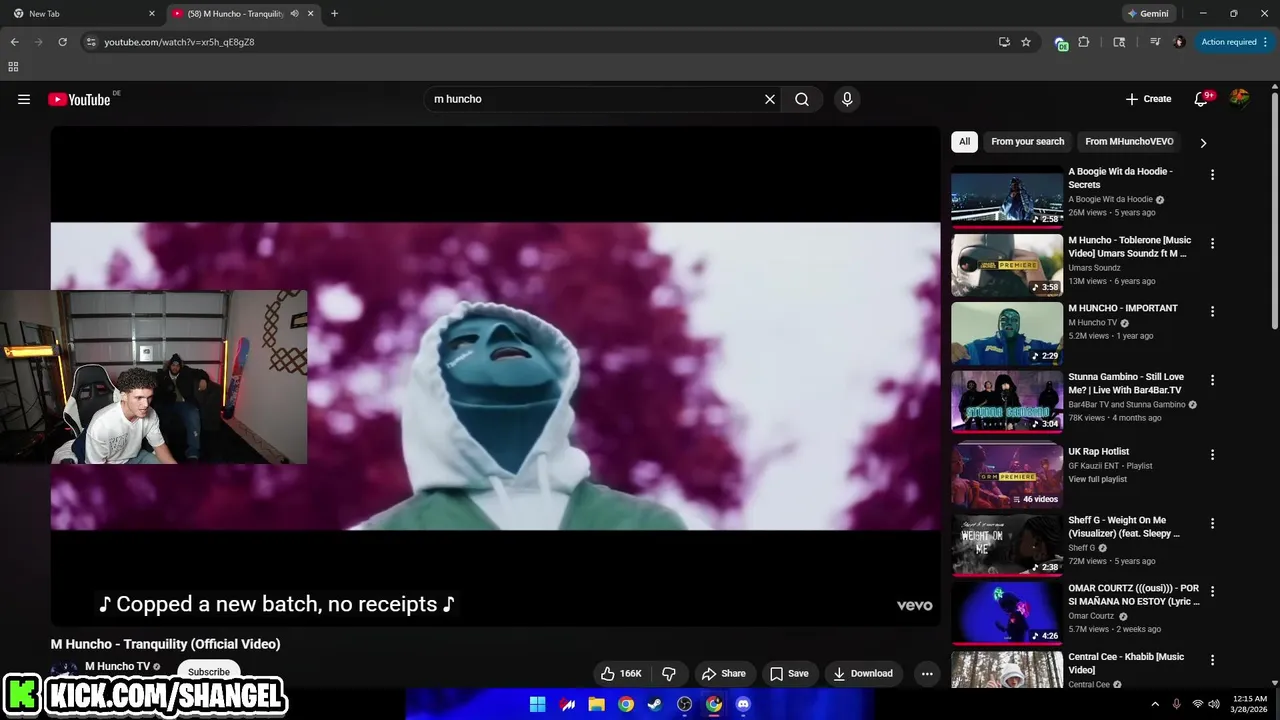Image resolution: width=1280 pixels, height=720 pixels.
Task: Click the Action required button
Action: point(1228,42)
